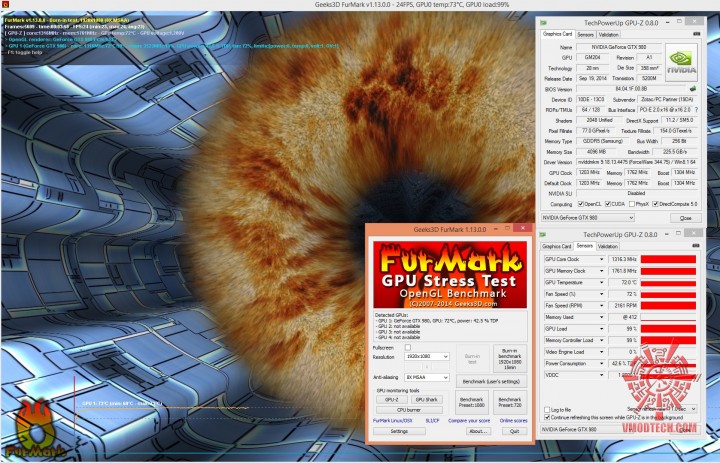Launch GPU-Z from GPU monitoring tools

point(392,400)
